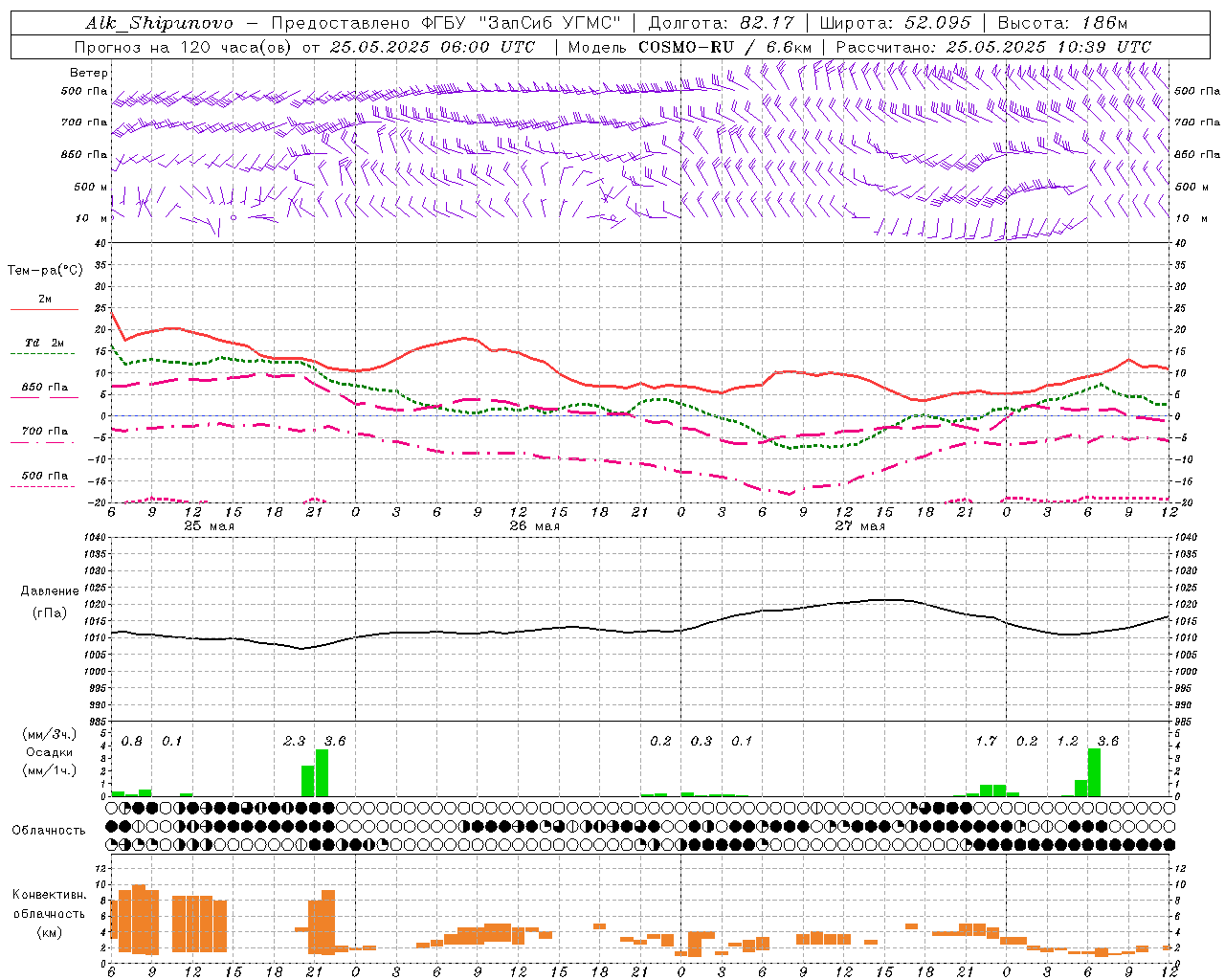Viewport: 1225px width, 980px height.
Task: Click the 1.7 precipitation amount
Action: (986, 742)
